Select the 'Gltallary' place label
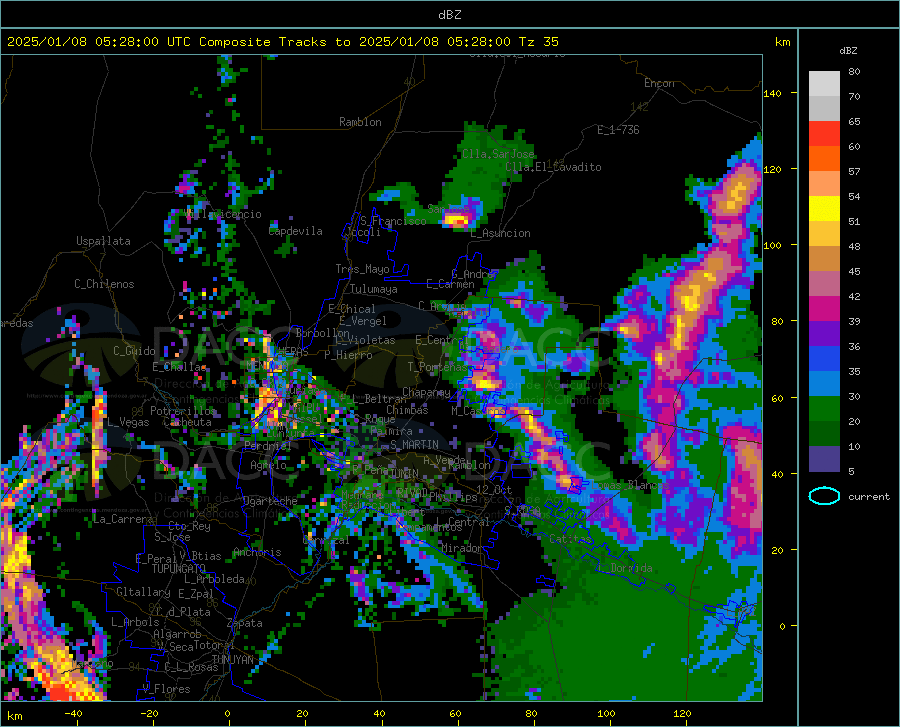900x727 pixels. pos(143,592)
